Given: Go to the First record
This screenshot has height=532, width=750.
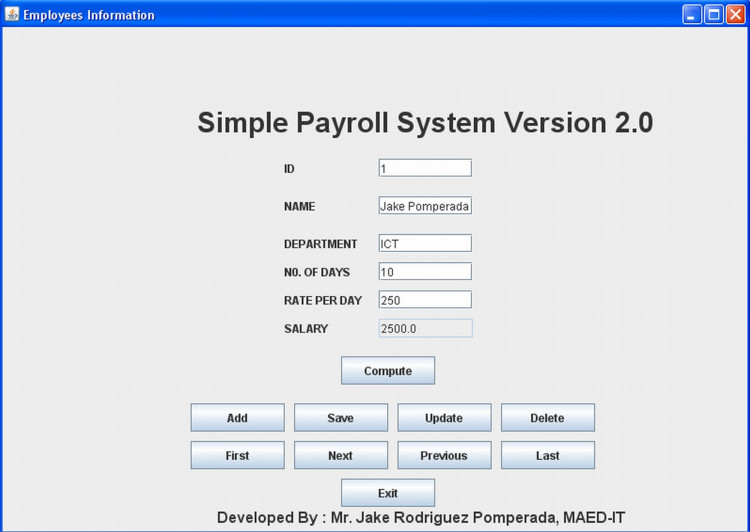Looking at the screenshot, I should [238, 455].
